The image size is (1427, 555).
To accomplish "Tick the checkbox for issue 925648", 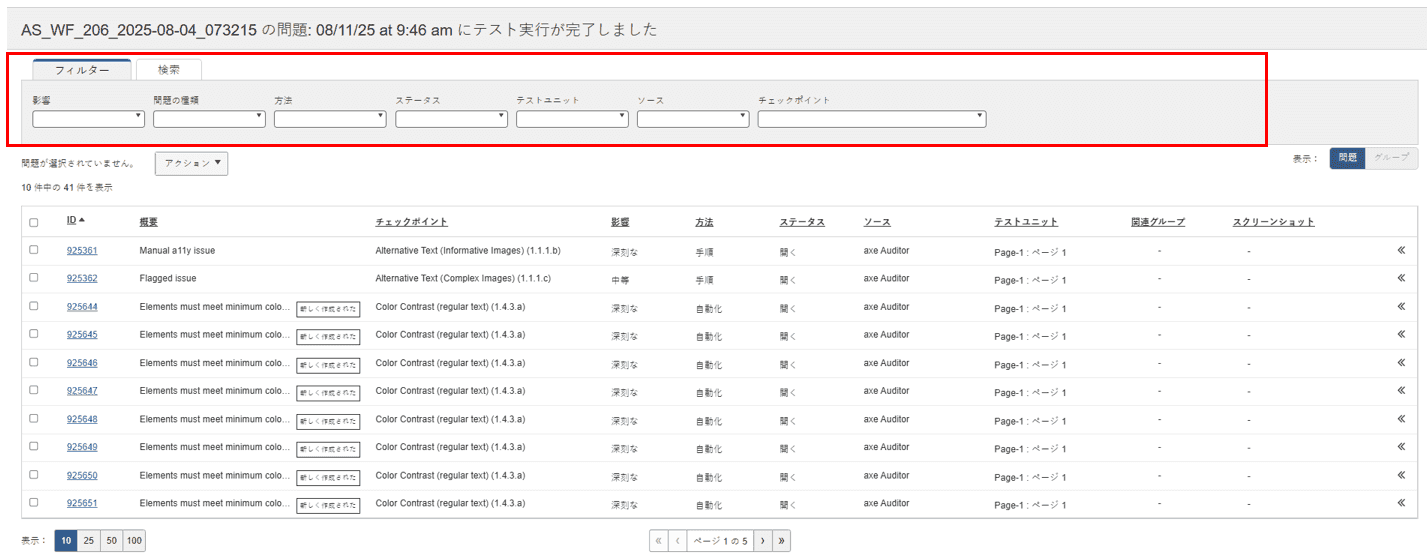I will point(34,418).
